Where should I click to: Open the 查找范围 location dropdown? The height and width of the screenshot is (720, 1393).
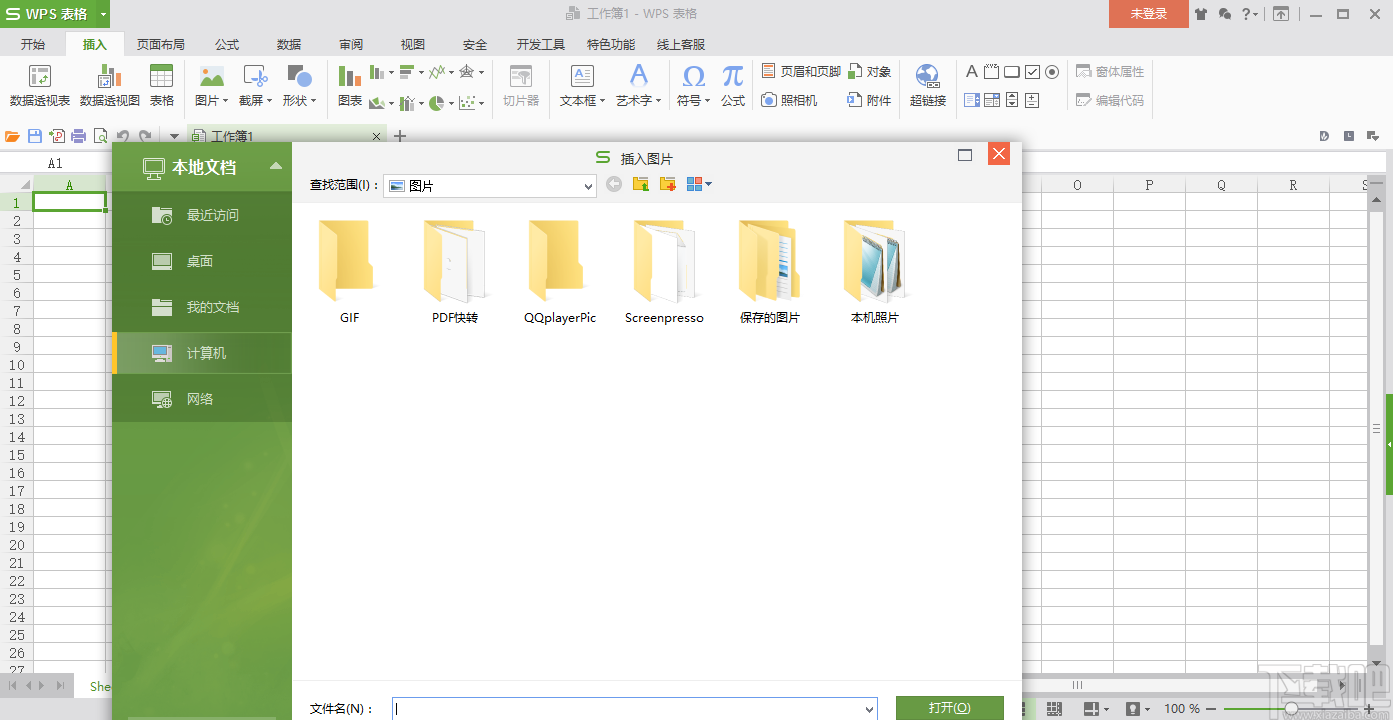tap(588, 184)
